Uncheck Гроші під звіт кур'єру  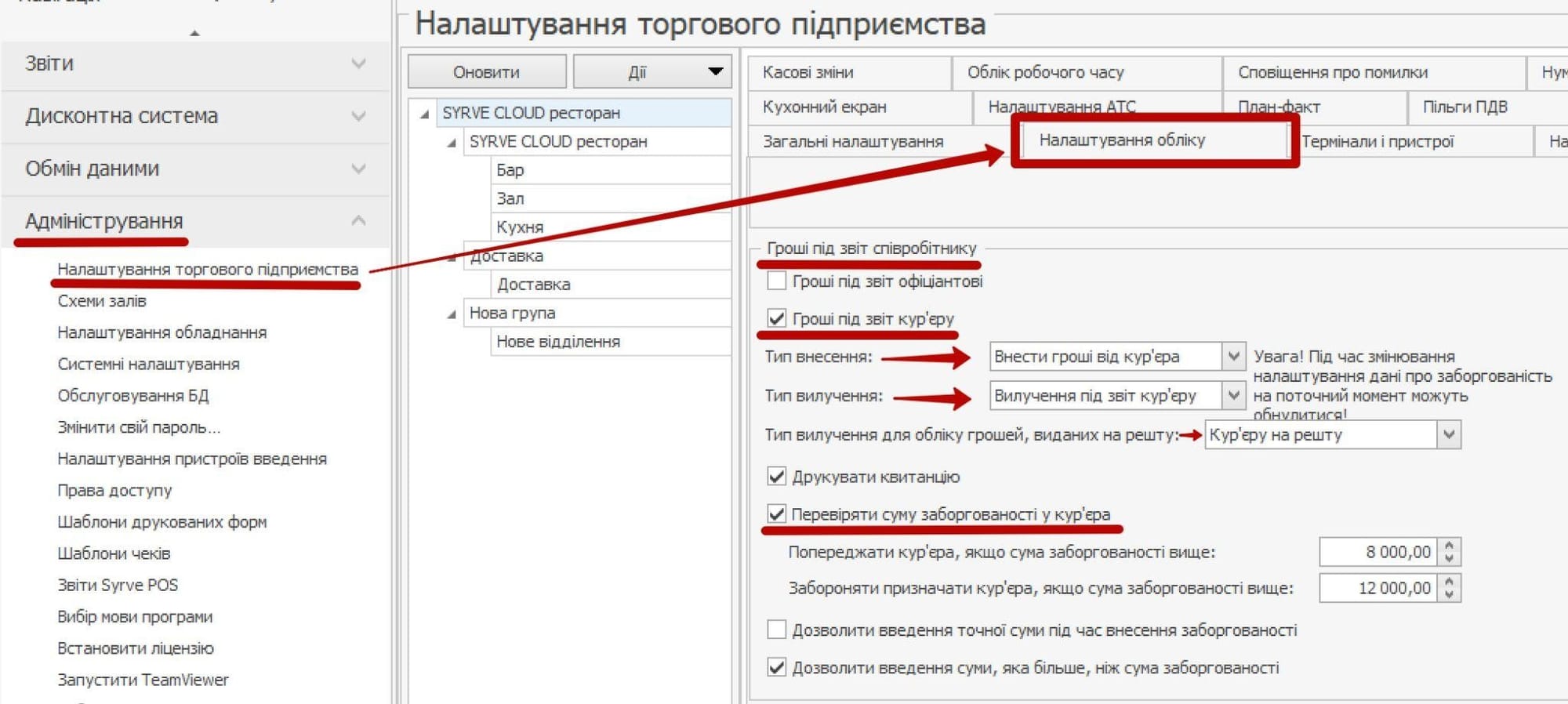click(x=777, y=318)
